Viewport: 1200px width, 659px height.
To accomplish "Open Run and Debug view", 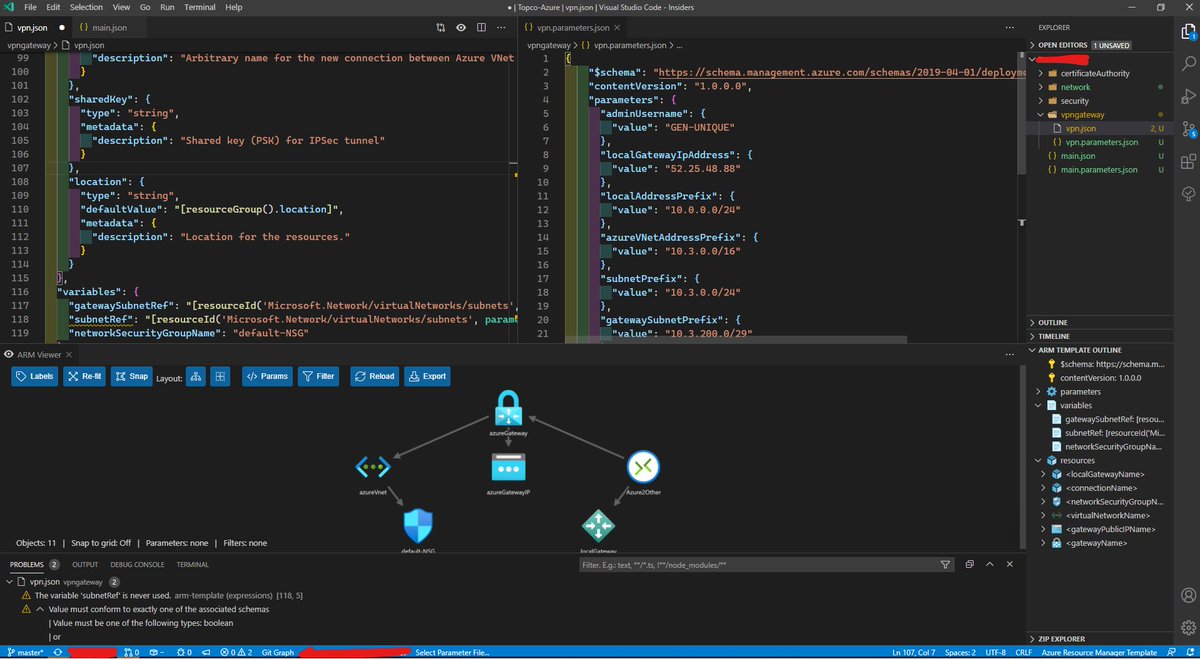I will (1188, 96).
